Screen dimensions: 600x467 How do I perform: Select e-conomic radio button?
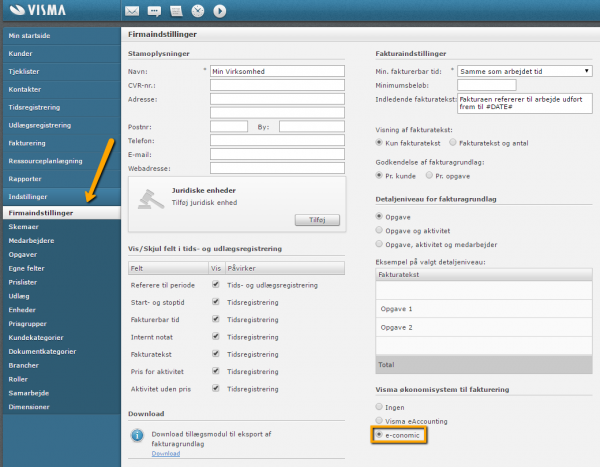click(379, 434)
